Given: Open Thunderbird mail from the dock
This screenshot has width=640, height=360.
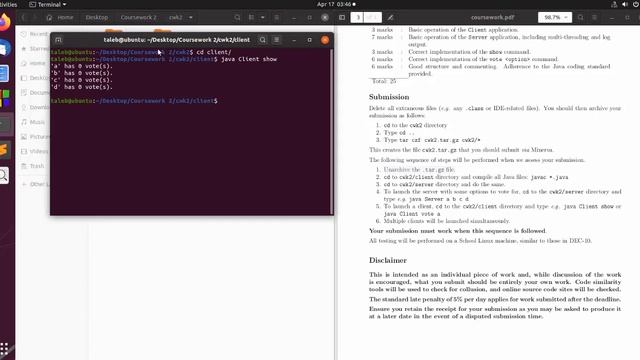Looking at the screenshot, I should [5, 48].
